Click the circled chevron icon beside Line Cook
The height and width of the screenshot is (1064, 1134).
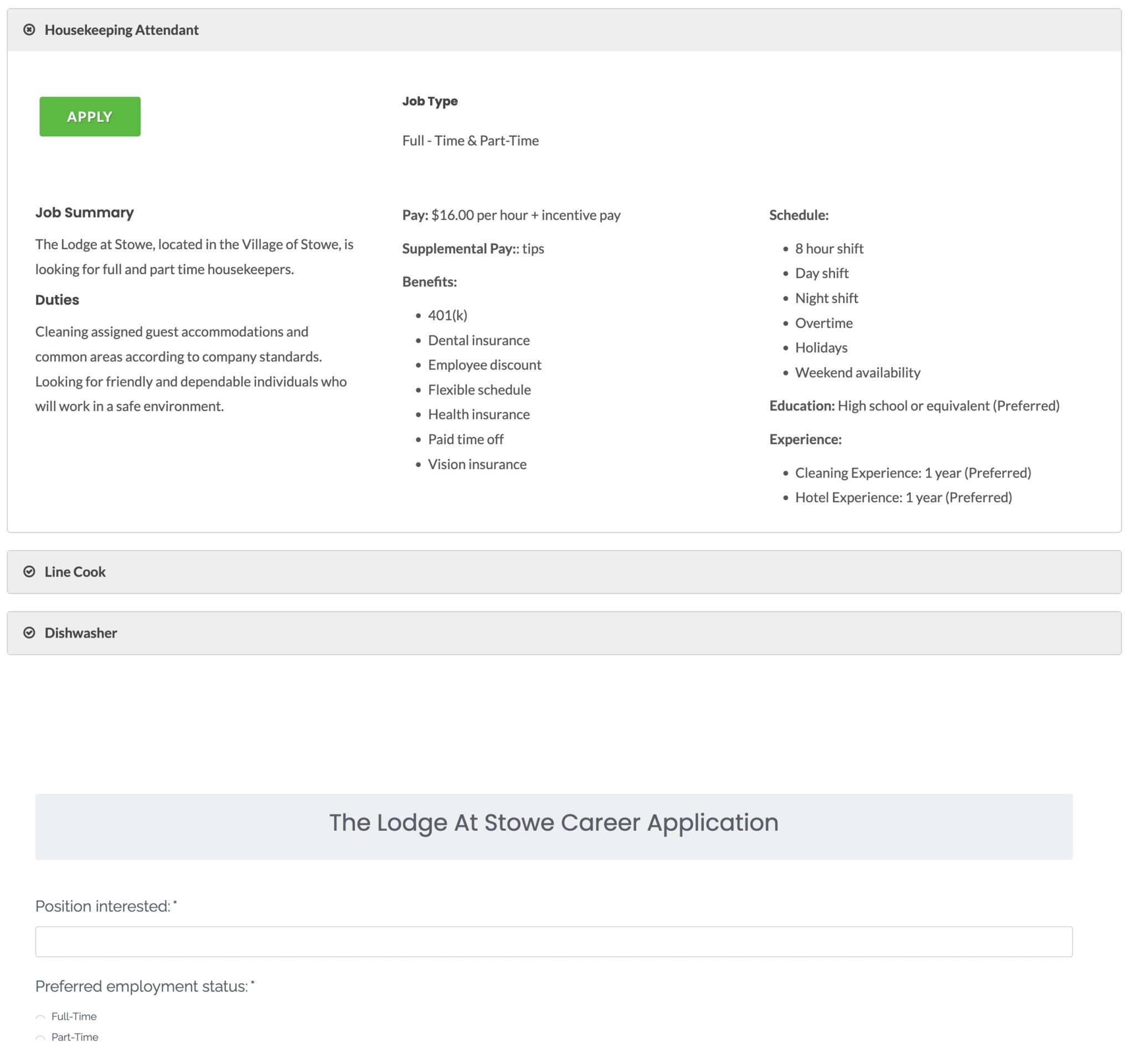pos(29,572)
